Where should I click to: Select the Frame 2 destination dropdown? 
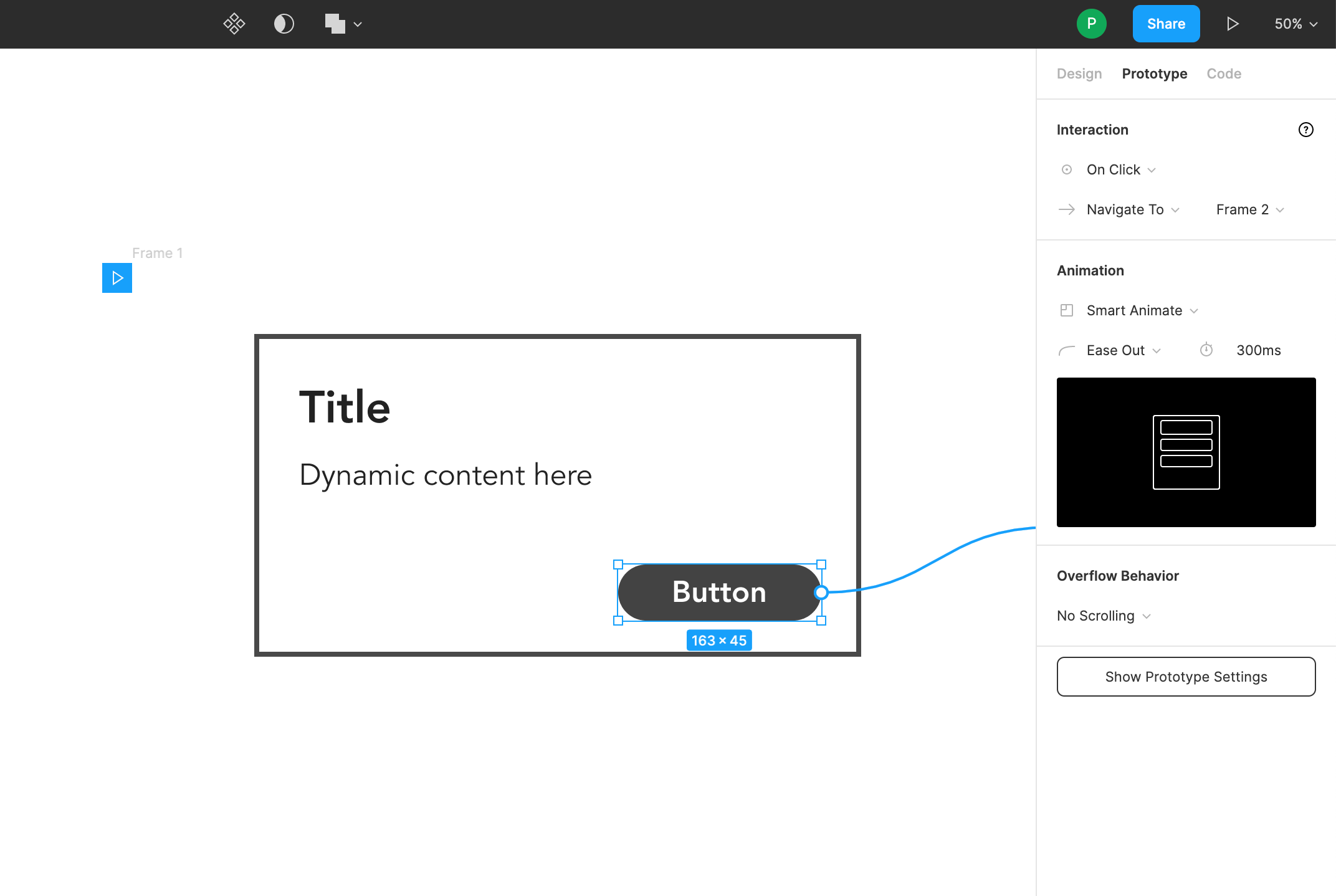pos(1249,209)
